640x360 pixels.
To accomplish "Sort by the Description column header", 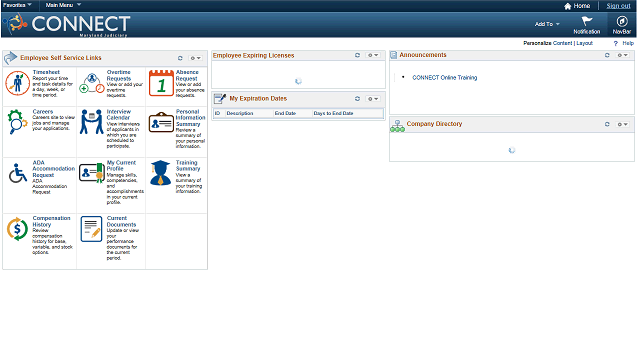I will 240,113.
